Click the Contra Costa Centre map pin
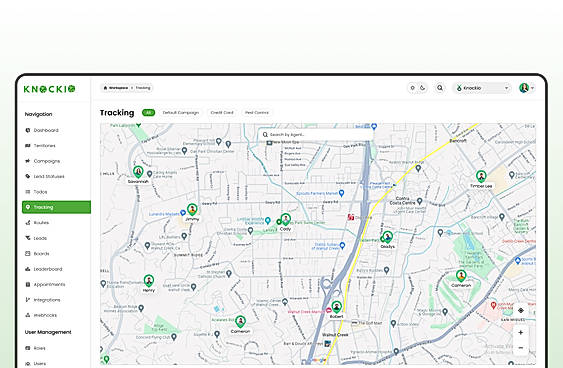The height and width of the screenshot is (368, 563). pos(419,201)
